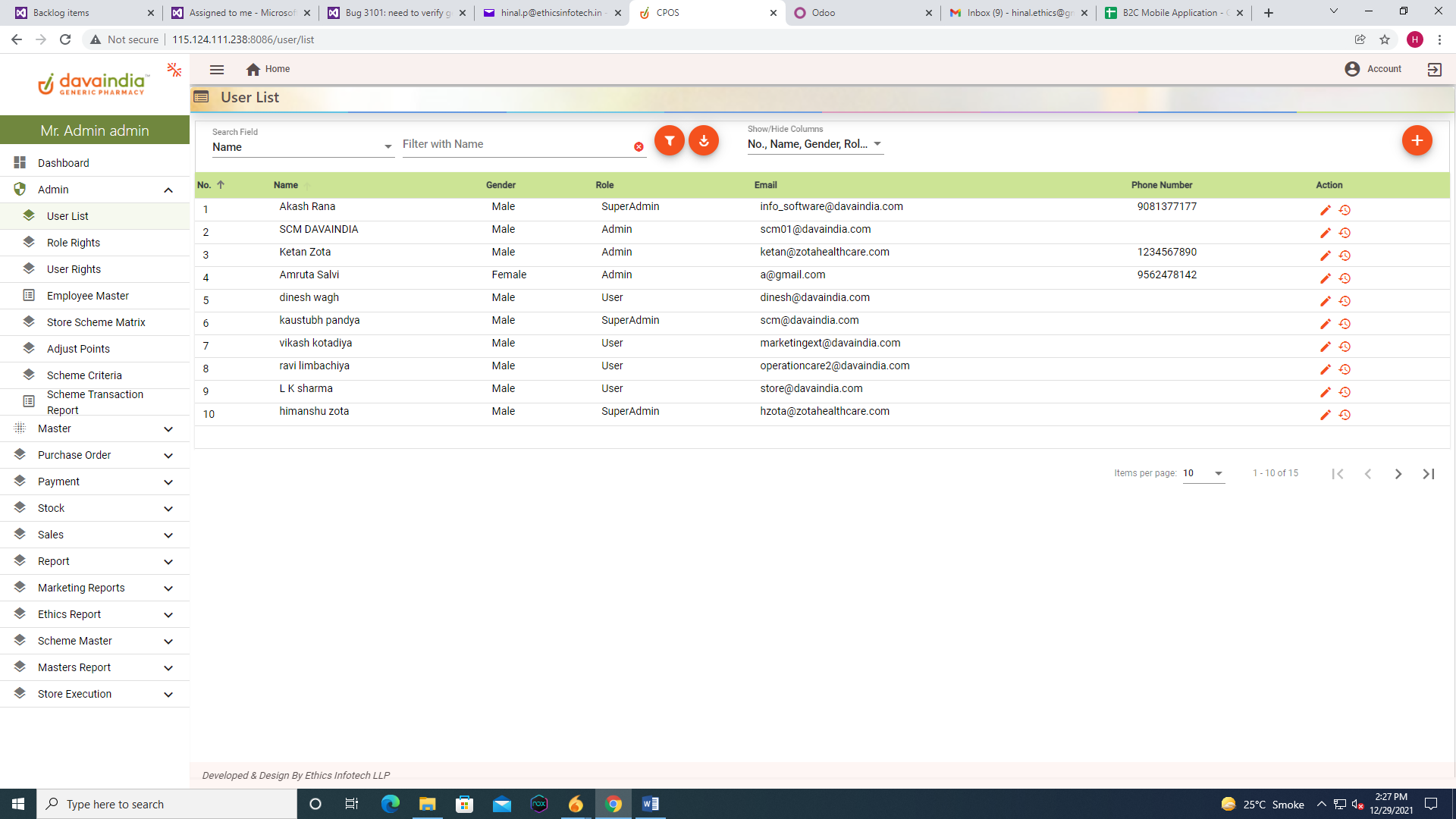Click edit pencil for Akash Rana
This screenshot has width=1456, height=819.
point(1325,210)
